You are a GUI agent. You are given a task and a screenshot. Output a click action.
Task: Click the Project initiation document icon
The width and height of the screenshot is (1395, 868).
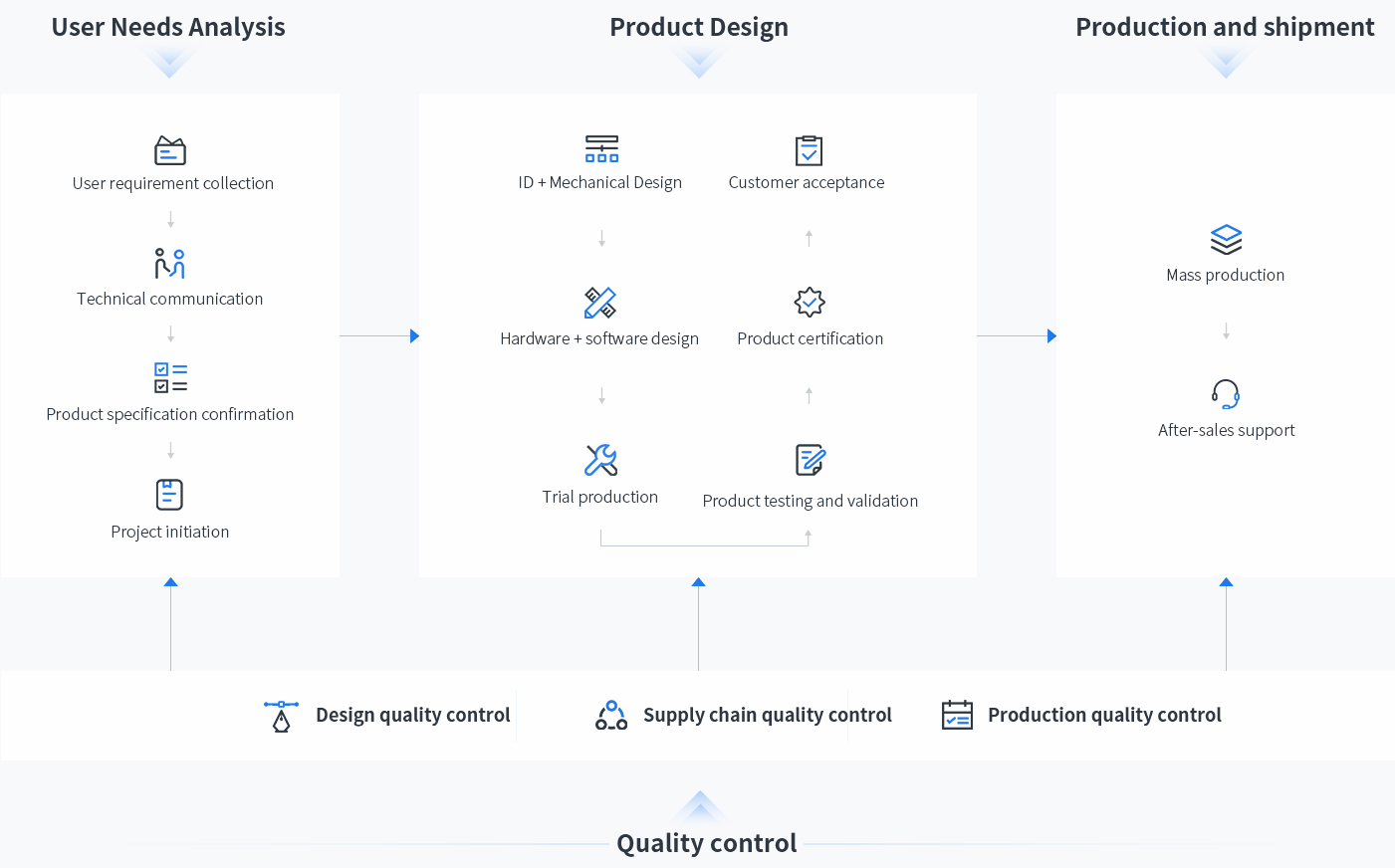[x=170, y=495]
